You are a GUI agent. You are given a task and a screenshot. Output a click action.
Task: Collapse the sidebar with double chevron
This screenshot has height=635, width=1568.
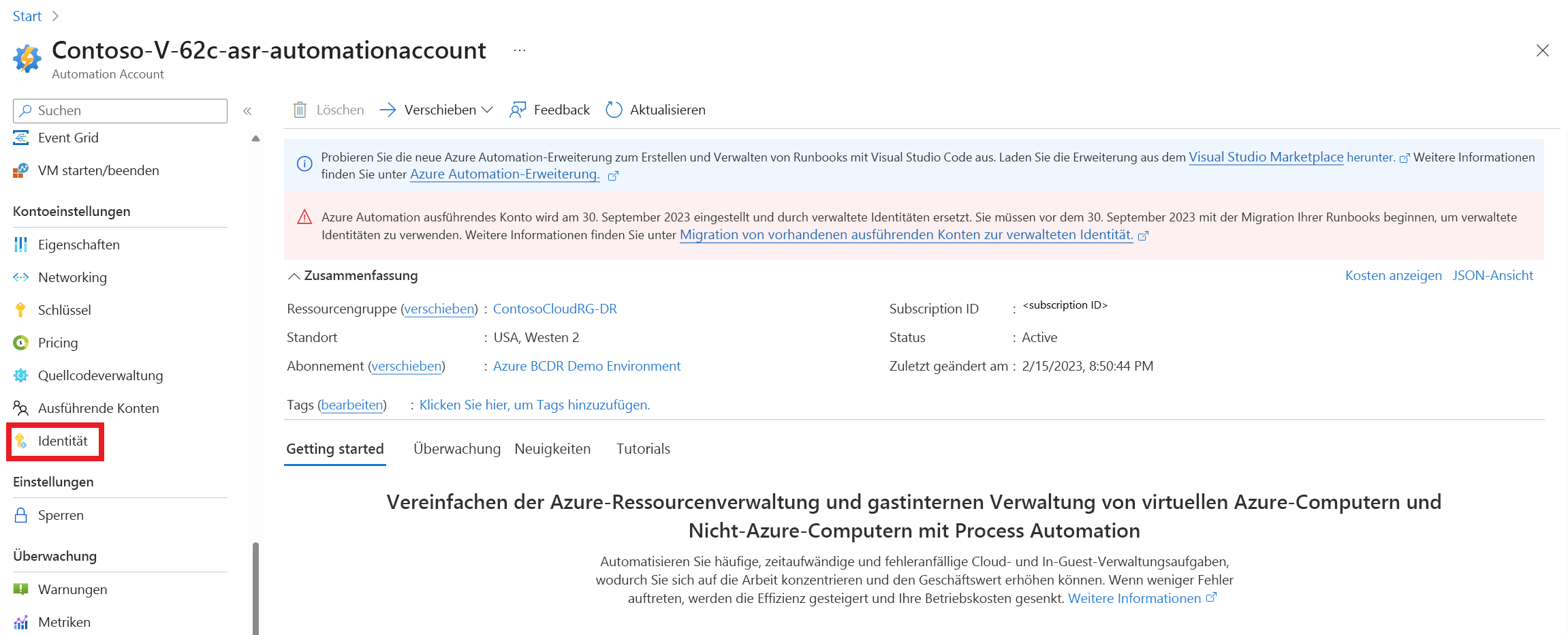[x=247, y=110]
